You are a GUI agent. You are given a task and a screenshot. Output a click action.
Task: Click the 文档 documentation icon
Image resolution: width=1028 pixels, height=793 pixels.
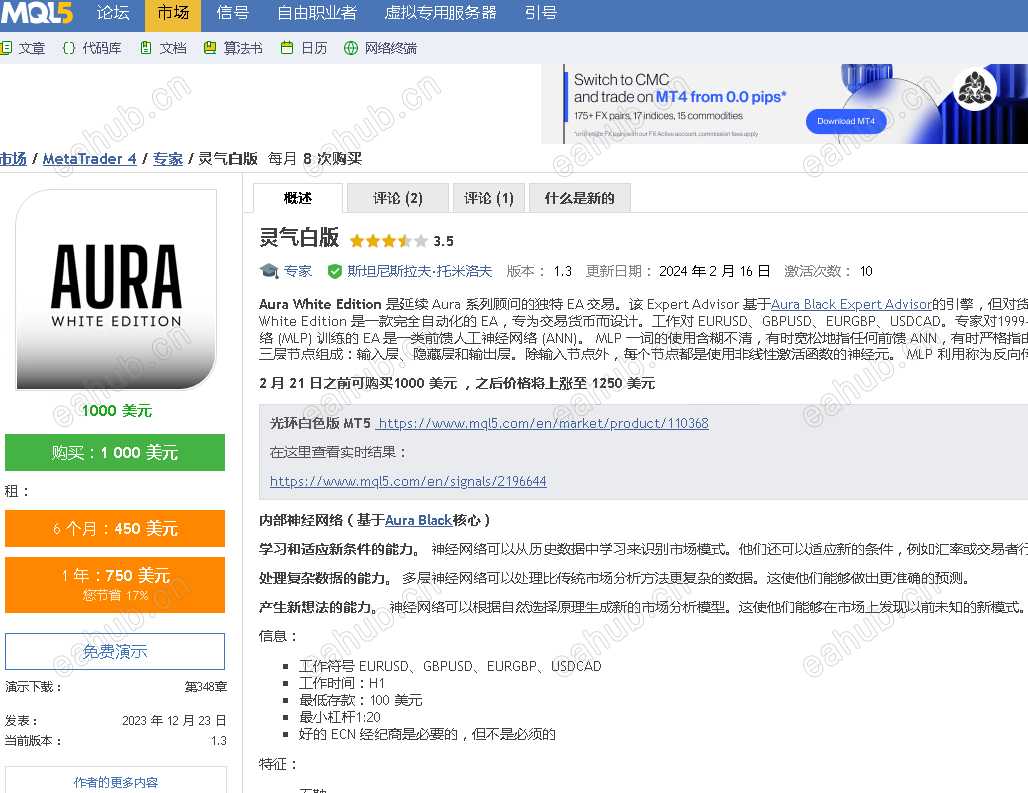(146, 48)
